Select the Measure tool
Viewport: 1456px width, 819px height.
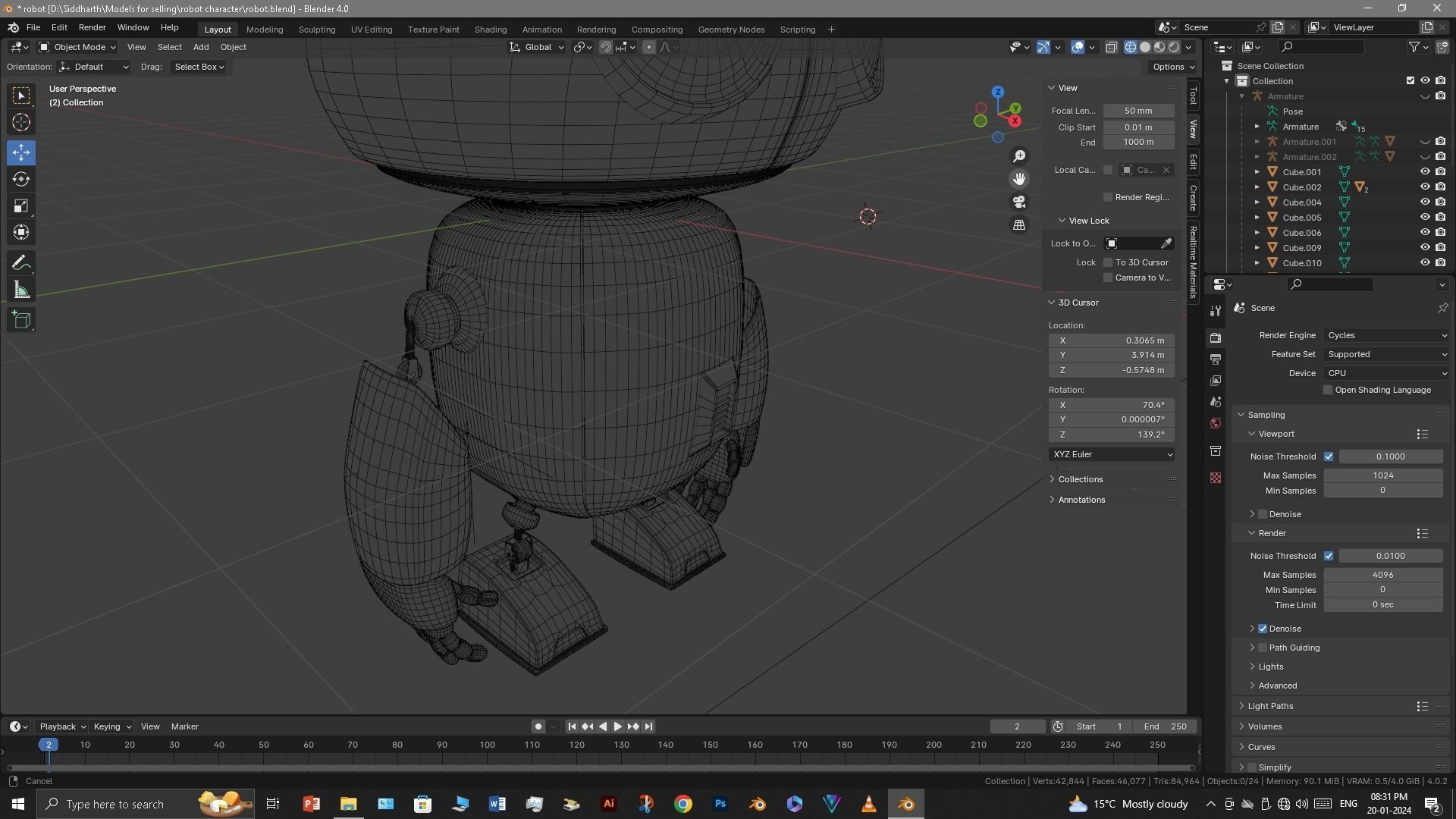pos(21,290)
